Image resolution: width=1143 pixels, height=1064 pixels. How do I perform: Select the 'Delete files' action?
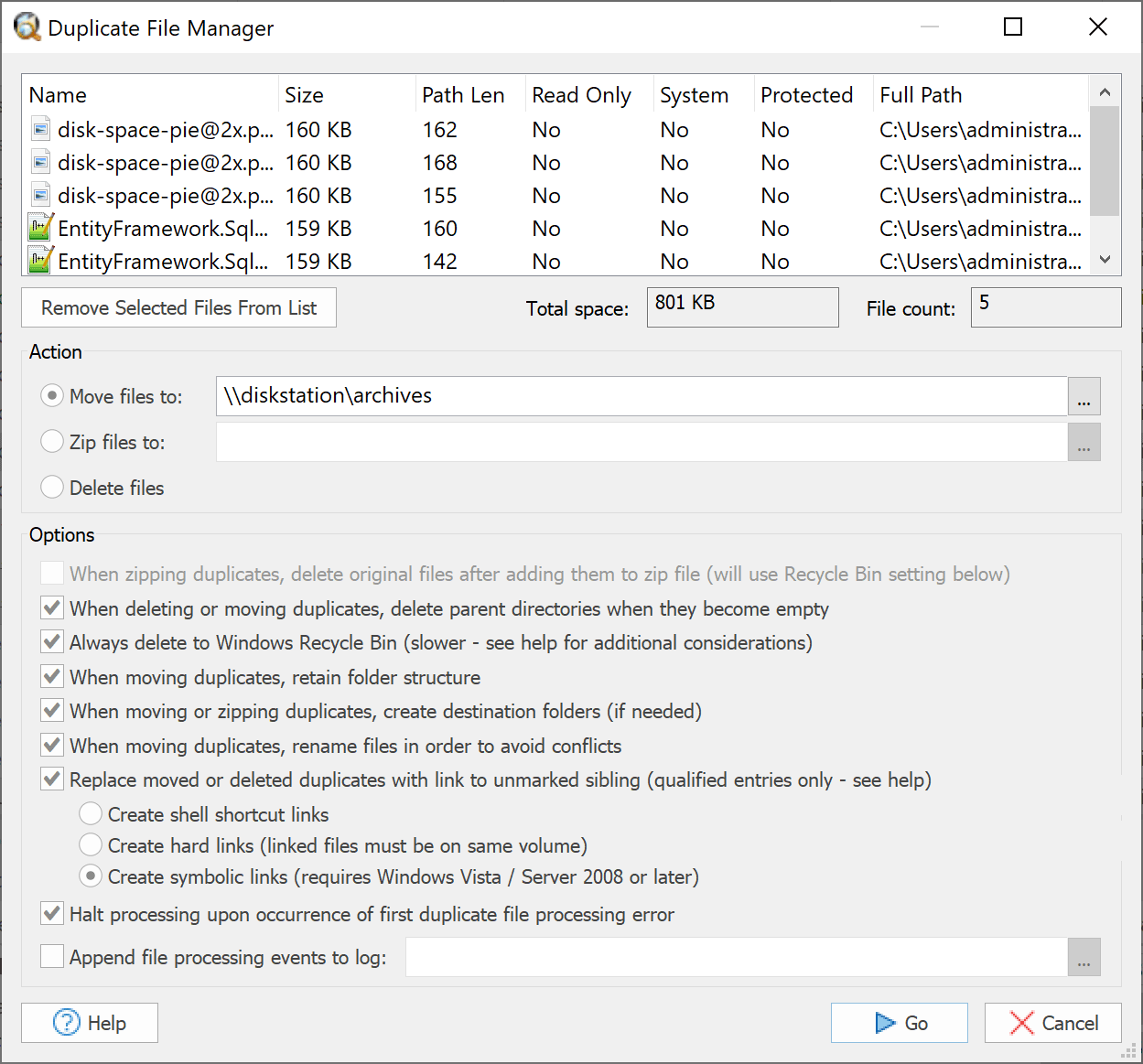point(52,487)
